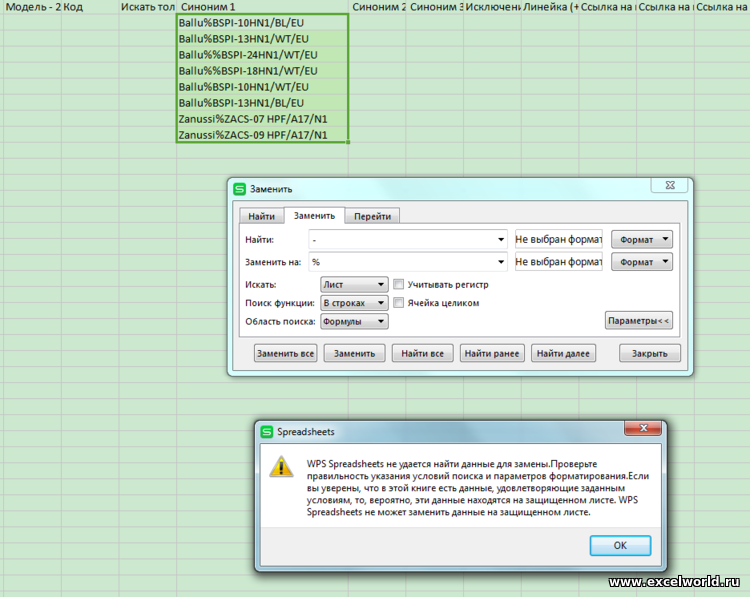Click the Синоним 3 header cell
The height and width of the screenshot is (597, 750).
434,7
